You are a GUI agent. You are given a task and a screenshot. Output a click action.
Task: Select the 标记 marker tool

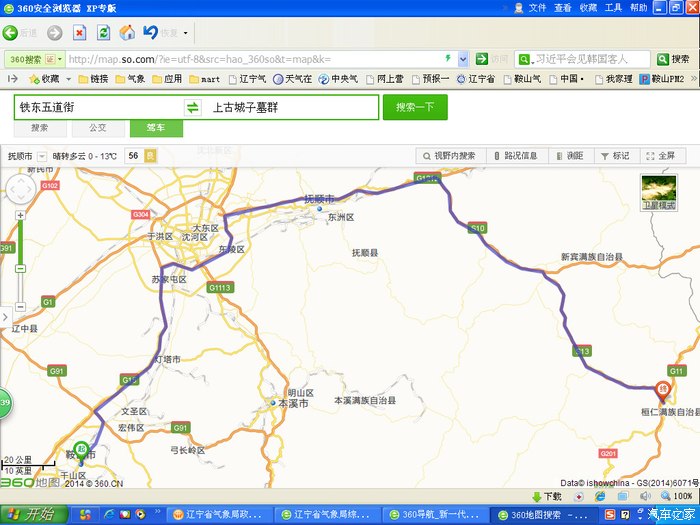(x=615, y=156)
